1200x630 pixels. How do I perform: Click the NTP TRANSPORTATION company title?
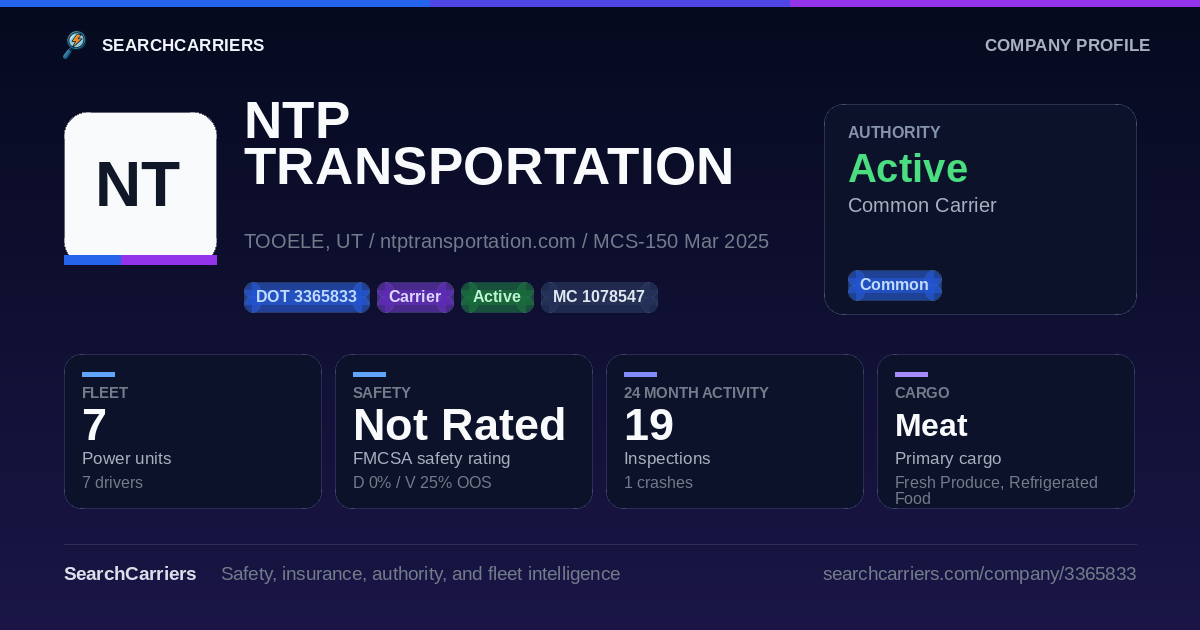click(489, 143)
